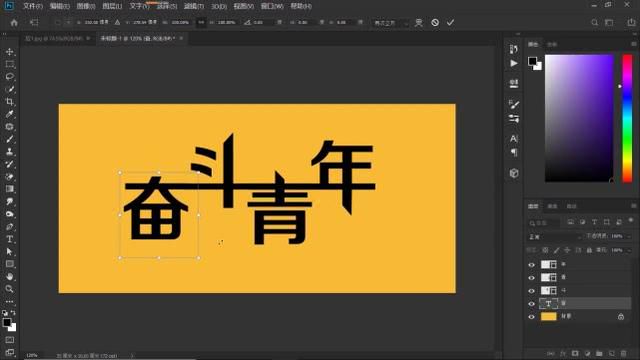Toggle the text layer filter 'T' button
640x360 pixels.
click(x=594, y=222)
